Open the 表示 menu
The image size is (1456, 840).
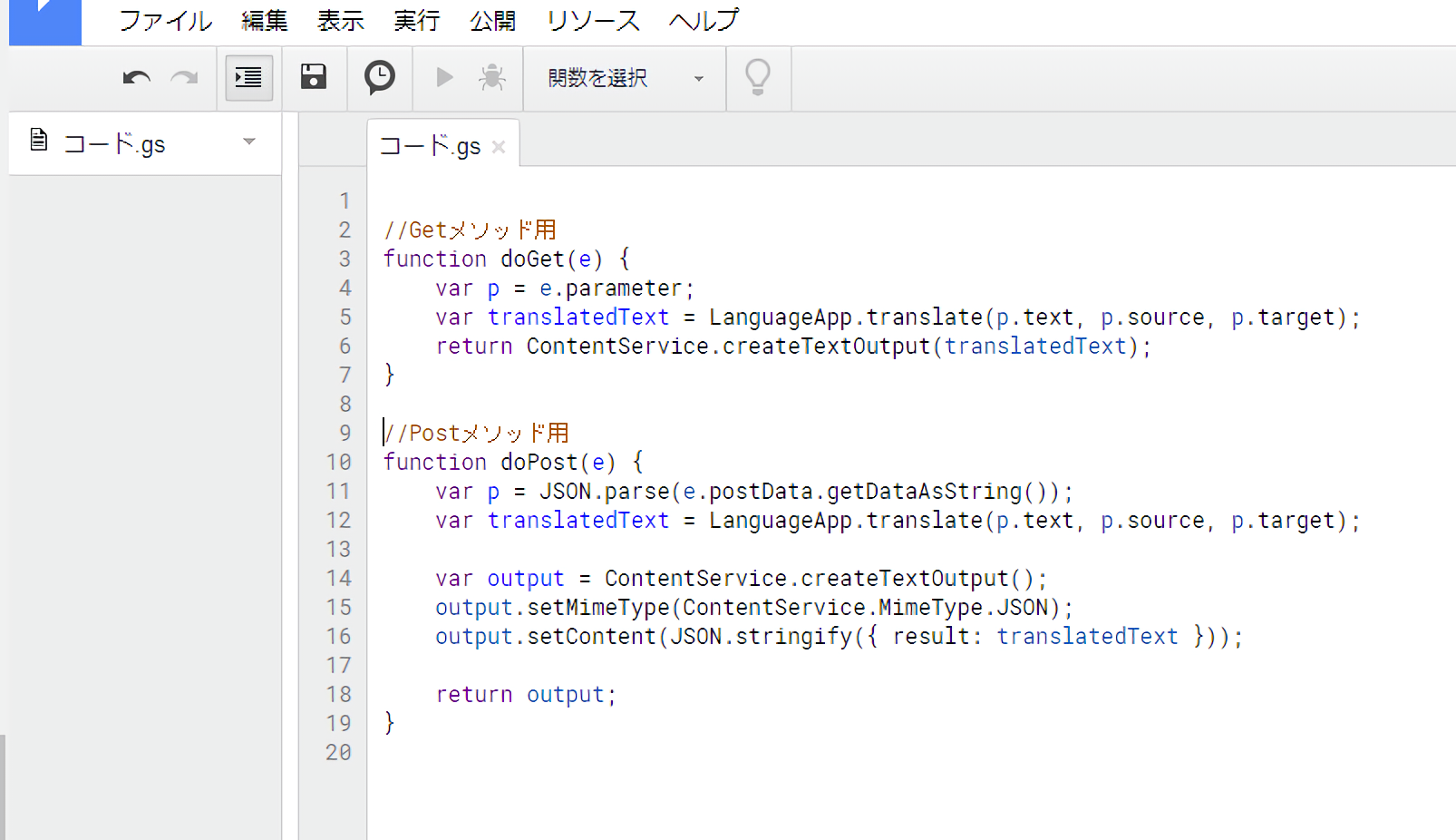(x=341, y=21)
